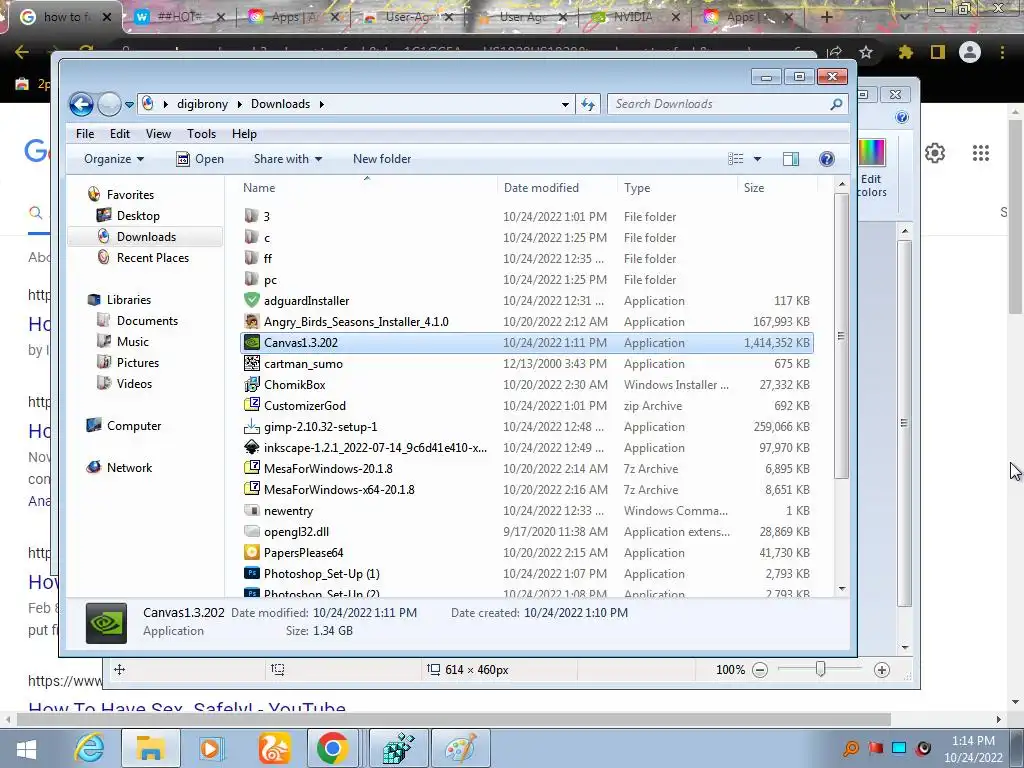Select Libraries in the navigation pane
Image resolution: width=1024 pixels, height=768 pixels.
(x=129, y=300)
